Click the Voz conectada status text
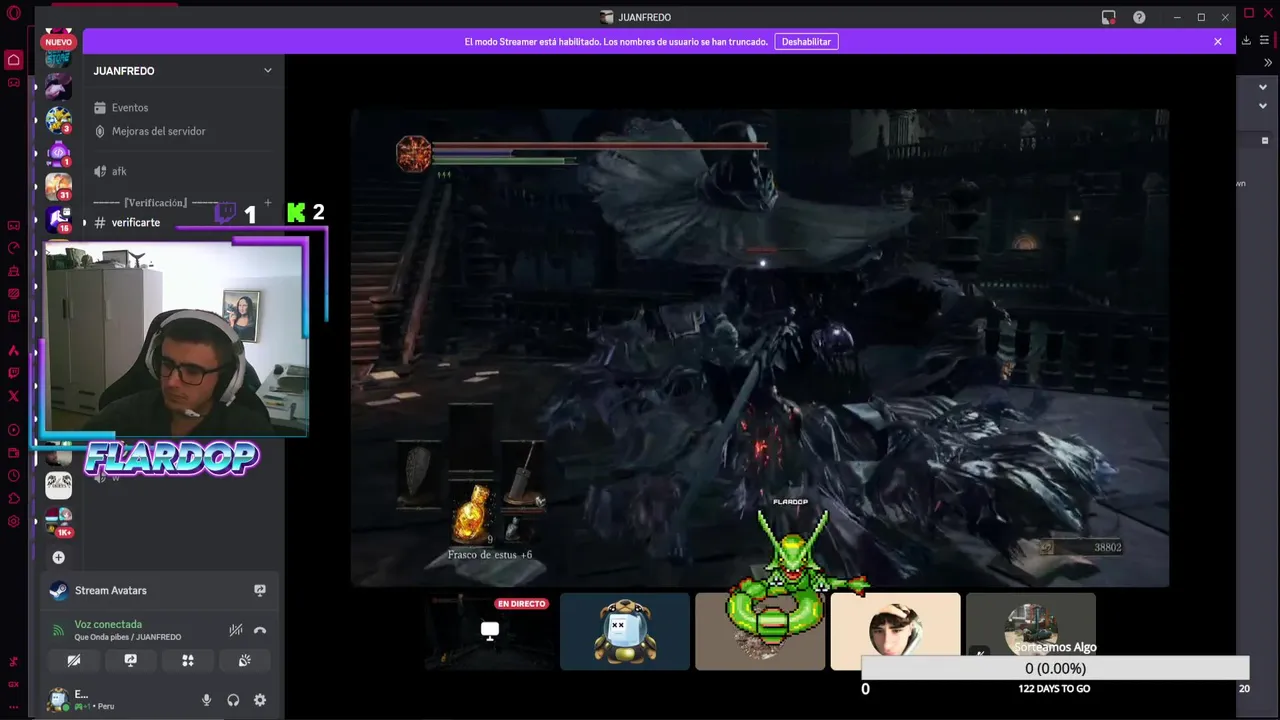Screen dimensions: 1280x720 point(107,624)
